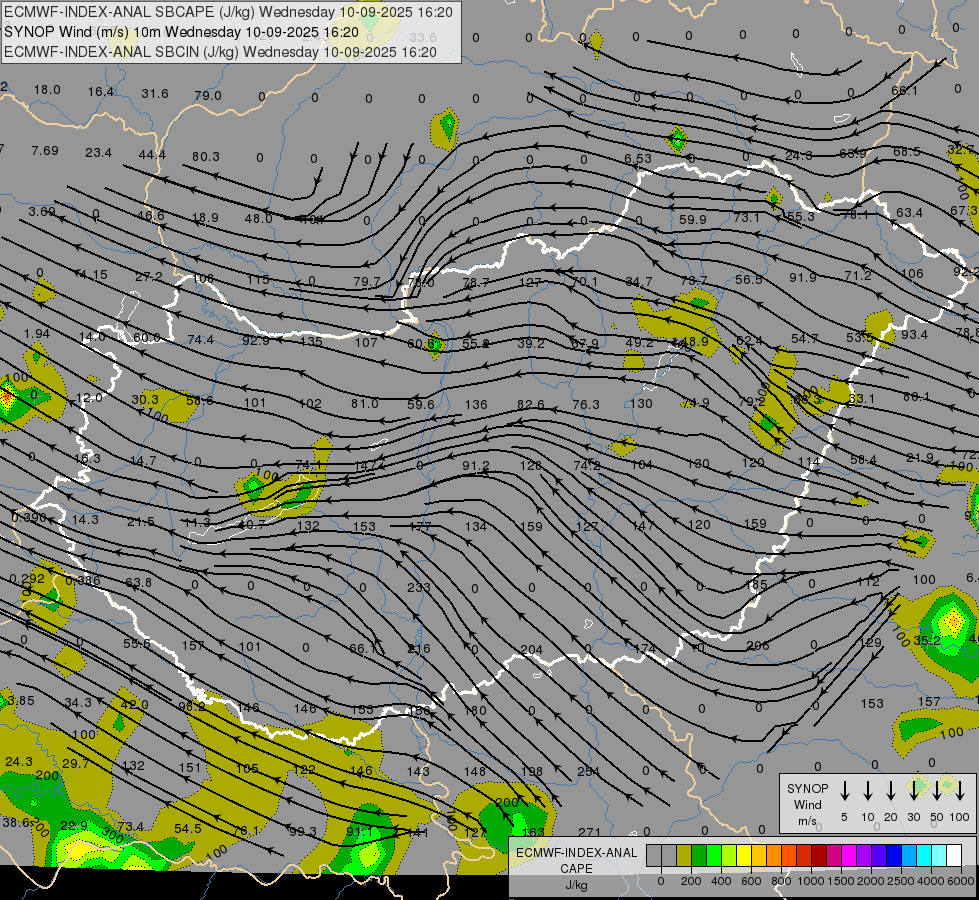Click the 2000 tick label on color bar
Viewport: 979px width, 900px height.
(x=870, y=881)
